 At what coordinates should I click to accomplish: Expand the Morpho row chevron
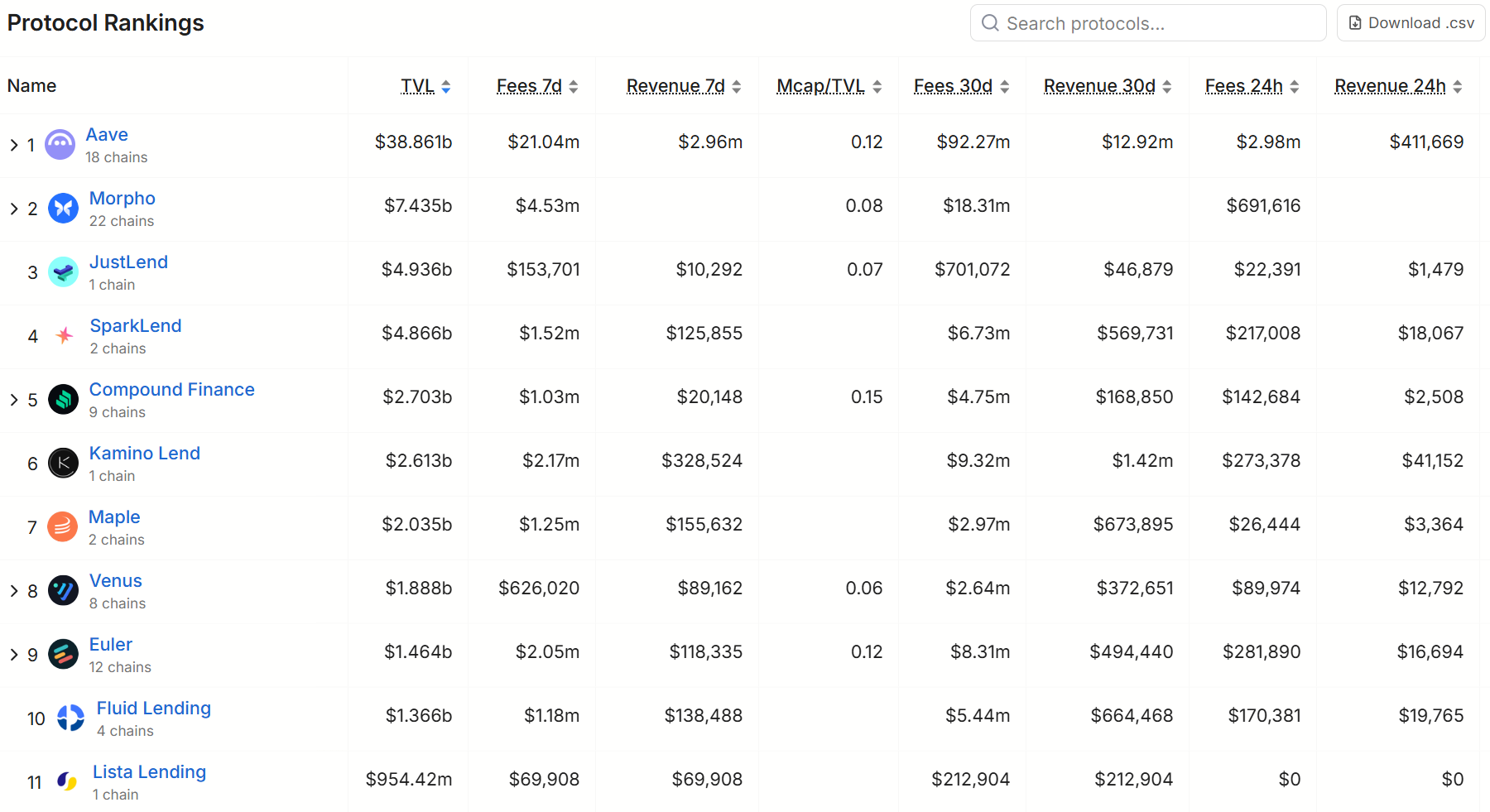14,209
